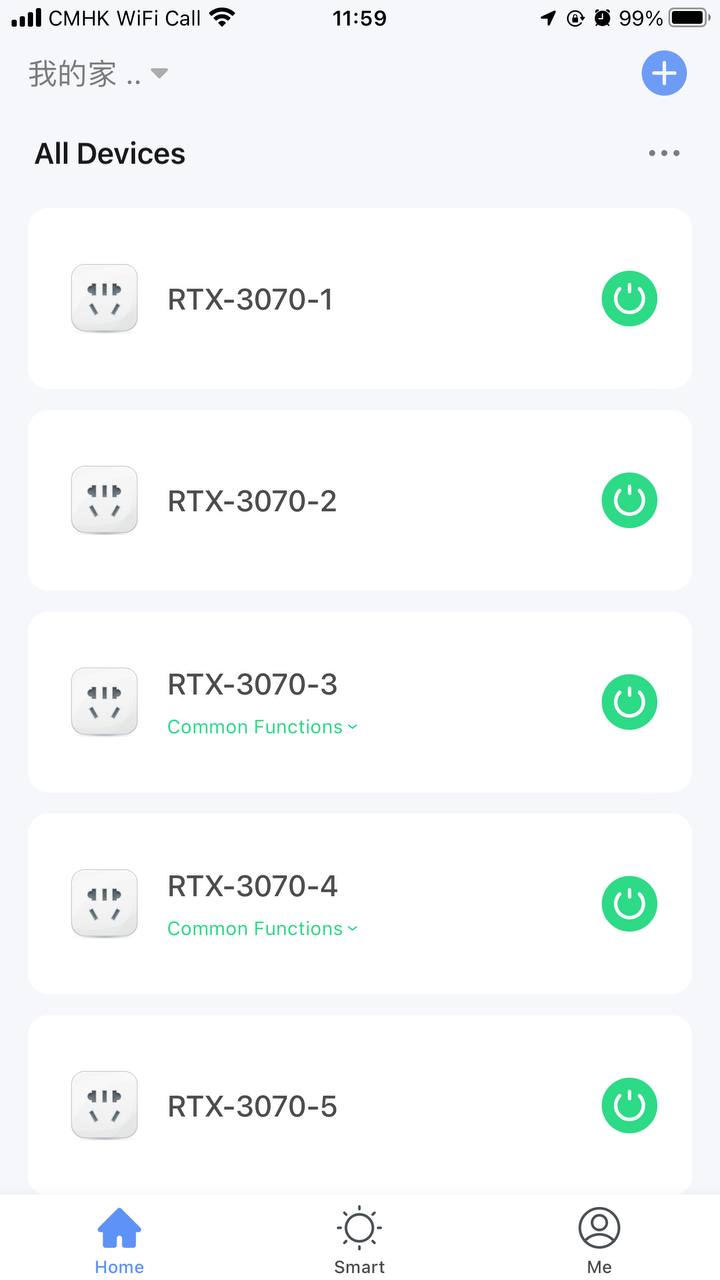Screen dimensions: 720x1280
Task: Toggle power for RTX-3070-1
Action: pos(629,298)
